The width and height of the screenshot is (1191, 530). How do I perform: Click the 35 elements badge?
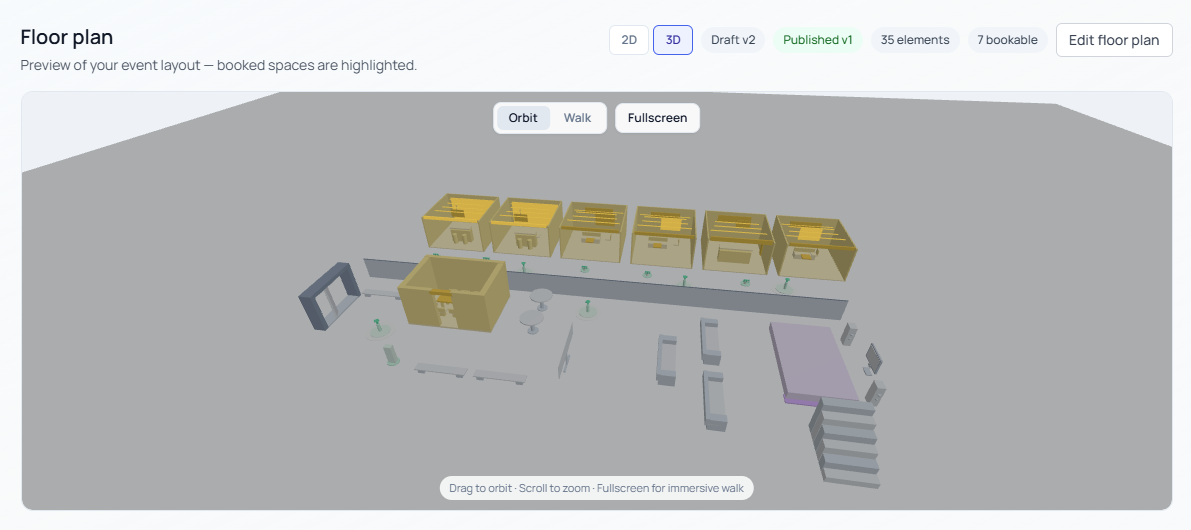pyautogui.click(x=915, y=40)
